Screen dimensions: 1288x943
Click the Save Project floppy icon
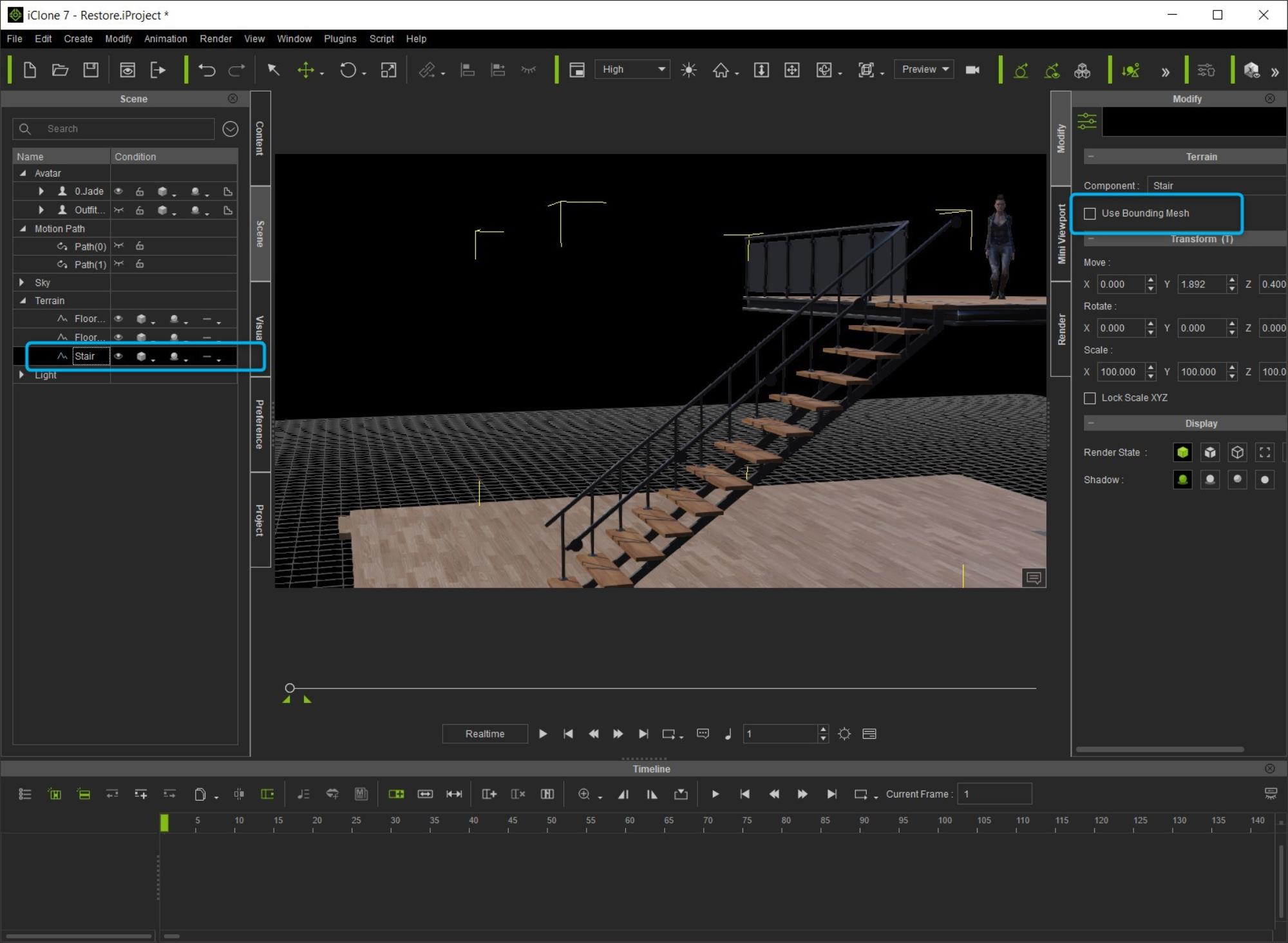91,70
